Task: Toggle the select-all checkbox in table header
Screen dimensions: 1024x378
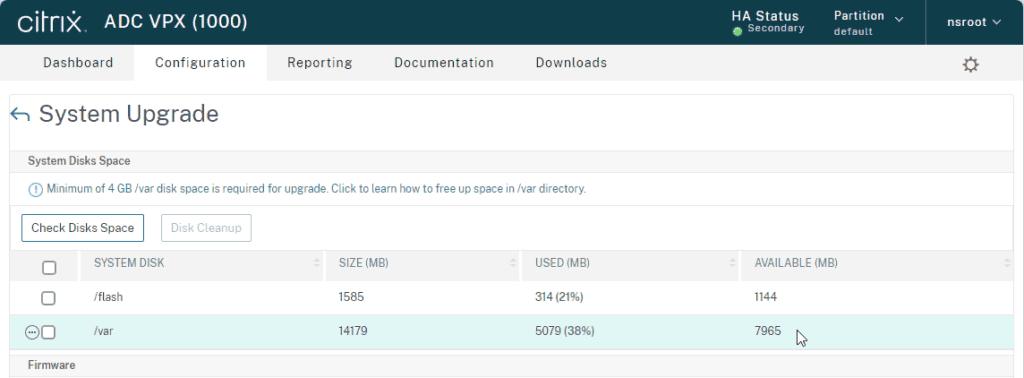Action: point(49,268)
